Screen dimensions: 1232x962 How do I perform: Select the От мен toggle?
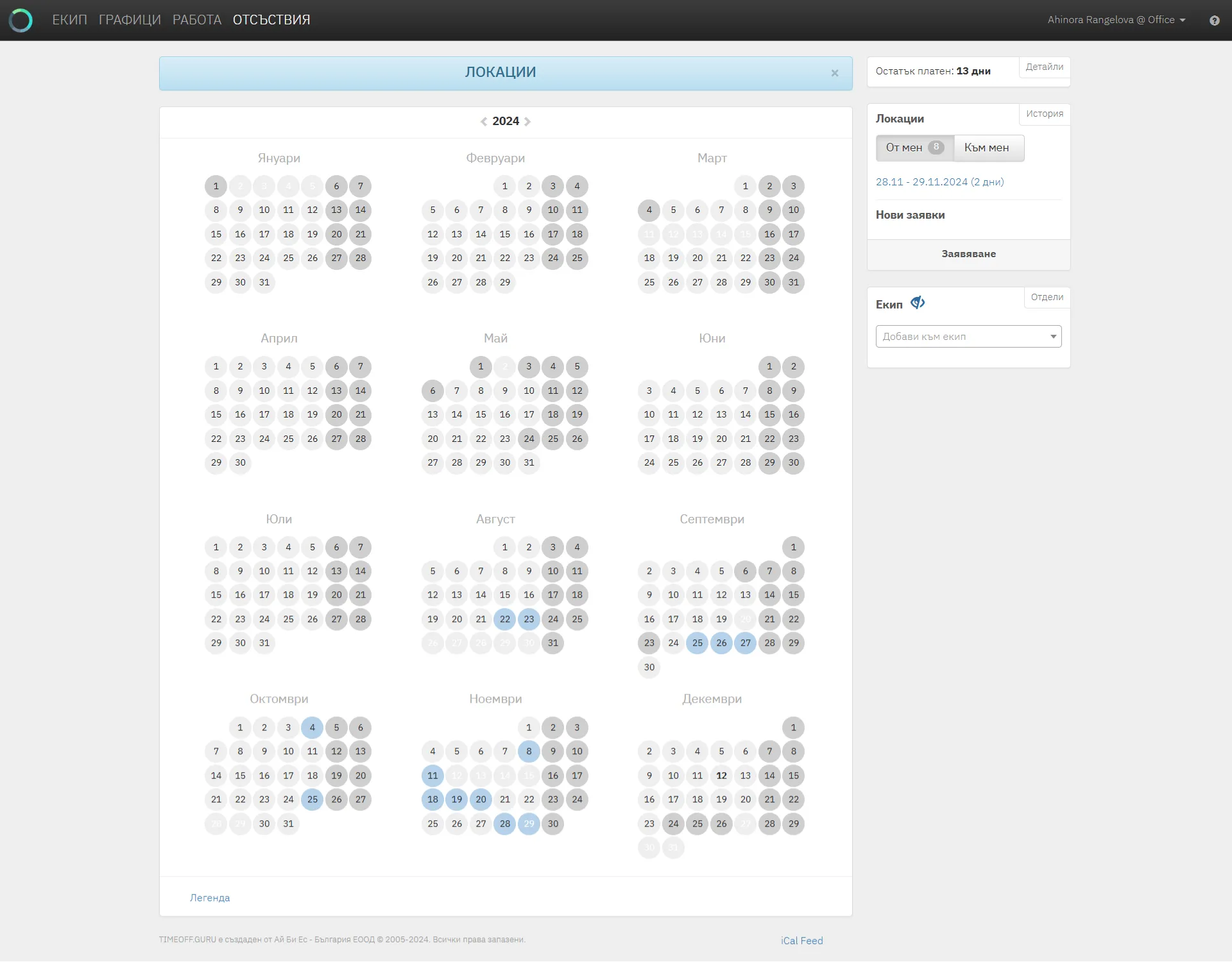pos(915,148)
